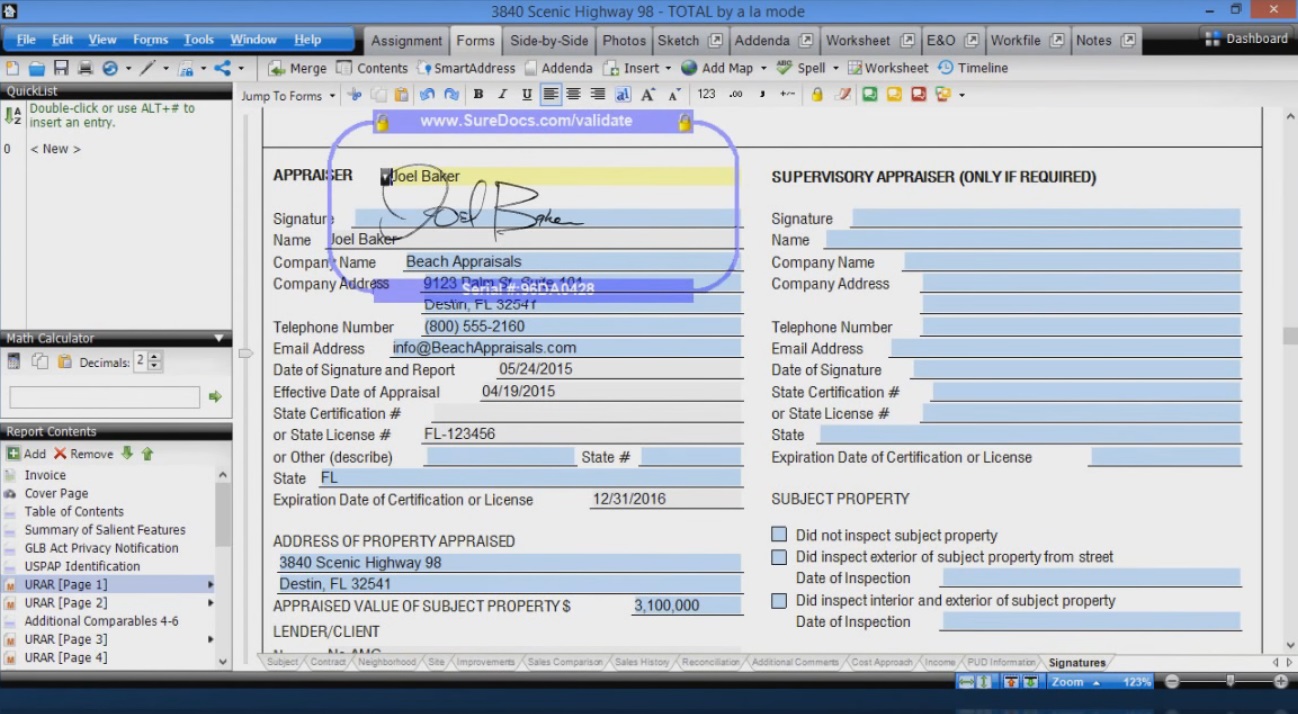Click the yellow comment bubble icon
Image resolution: width=1298 pixels, height=714 pixels.
(894, 95)
